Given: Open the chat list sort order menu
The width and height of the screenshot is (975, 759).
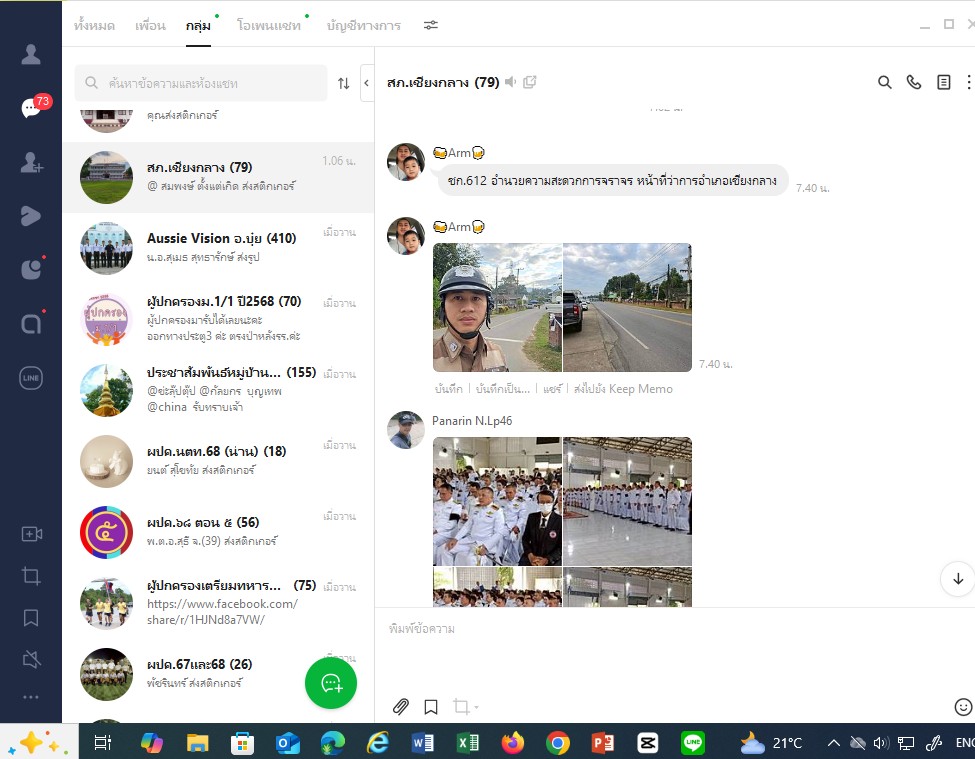Looking at the screenshot, I should click(x=343, y=84).
